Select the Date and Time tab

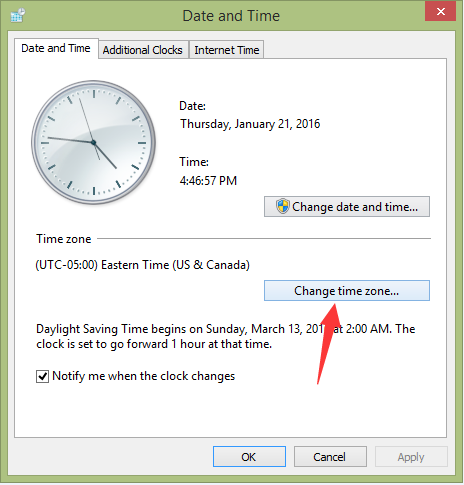[56, 48]
